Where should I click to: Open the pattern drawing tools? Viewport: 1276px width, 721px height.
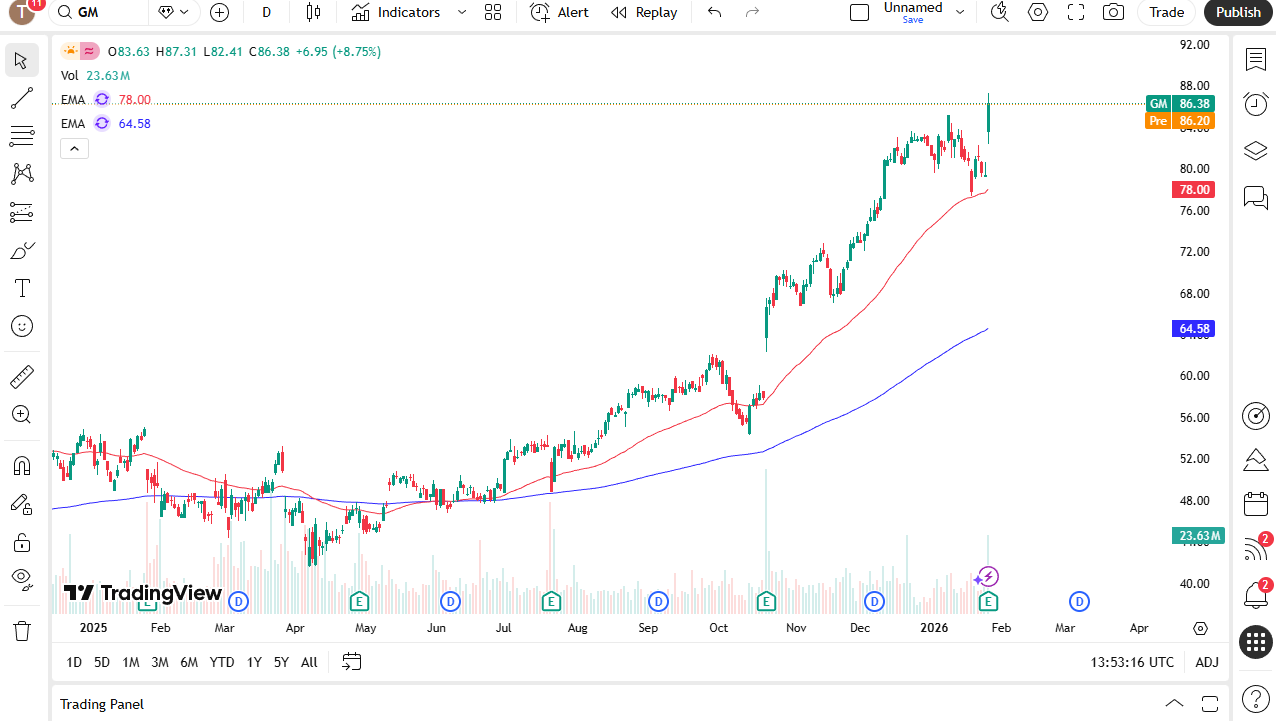coord(22,174)
